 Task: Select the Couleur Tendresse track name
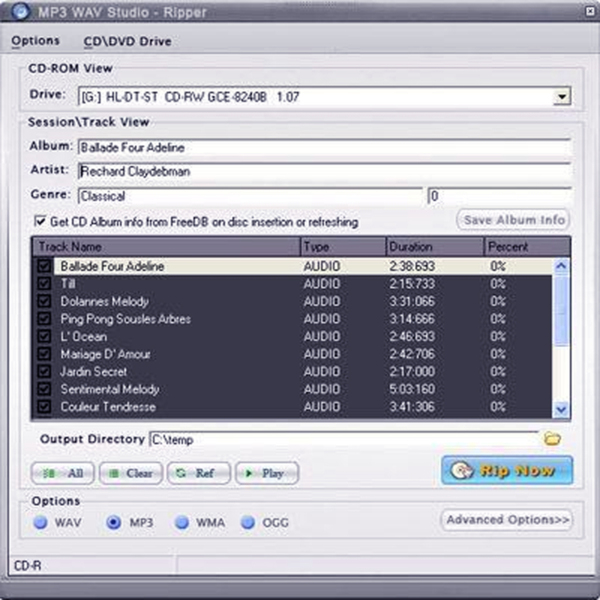tap(108, 407)
